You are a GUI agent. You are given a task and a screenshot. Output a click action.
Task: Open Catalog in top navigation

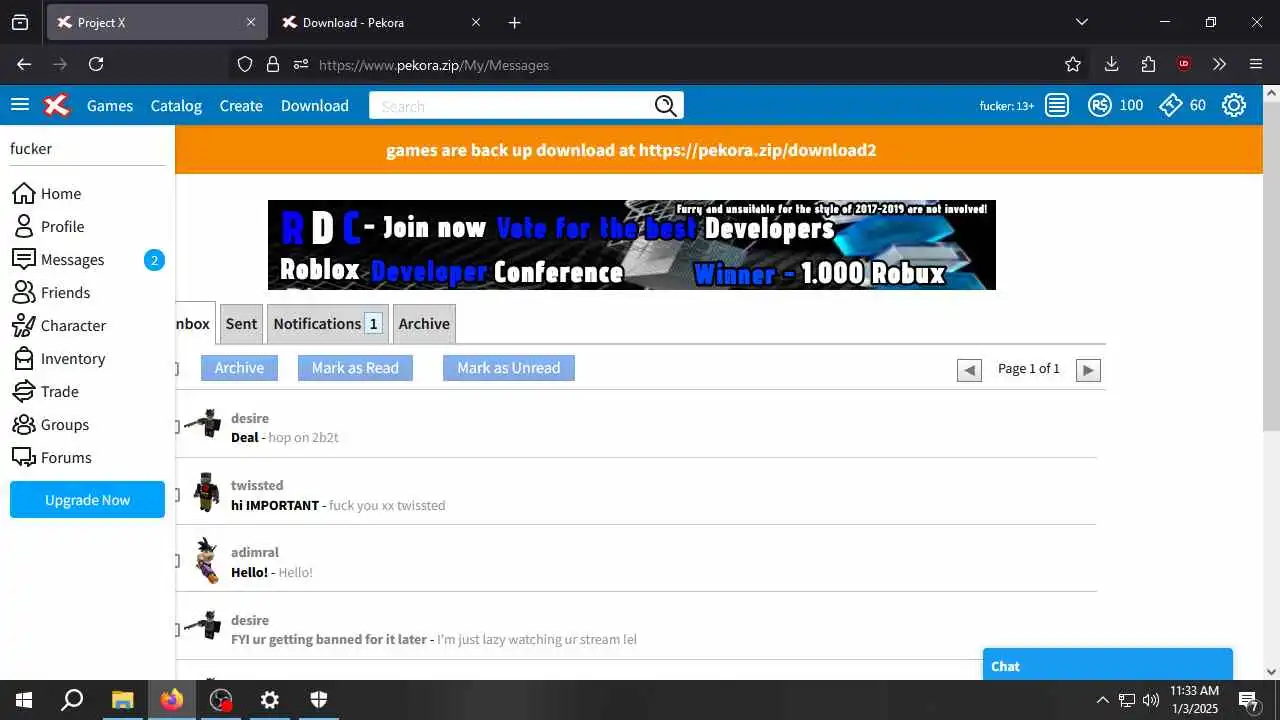point(176,106)
